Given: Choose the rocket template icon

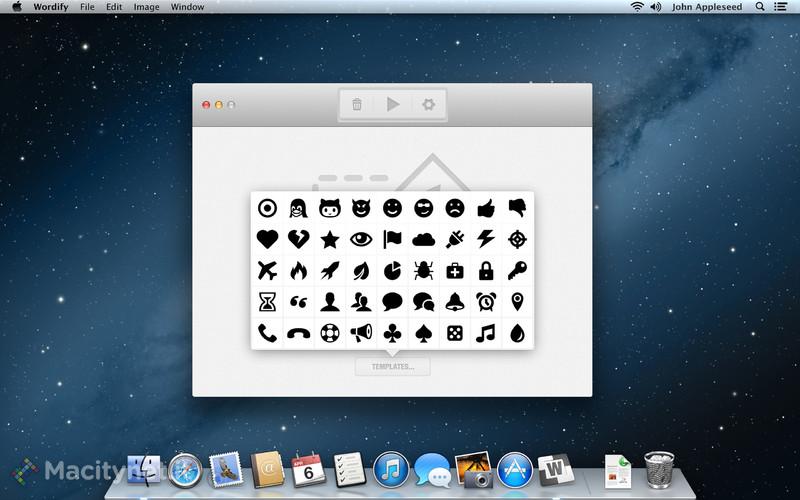Looking at the screenshot, I should click(x=329, y=270).
